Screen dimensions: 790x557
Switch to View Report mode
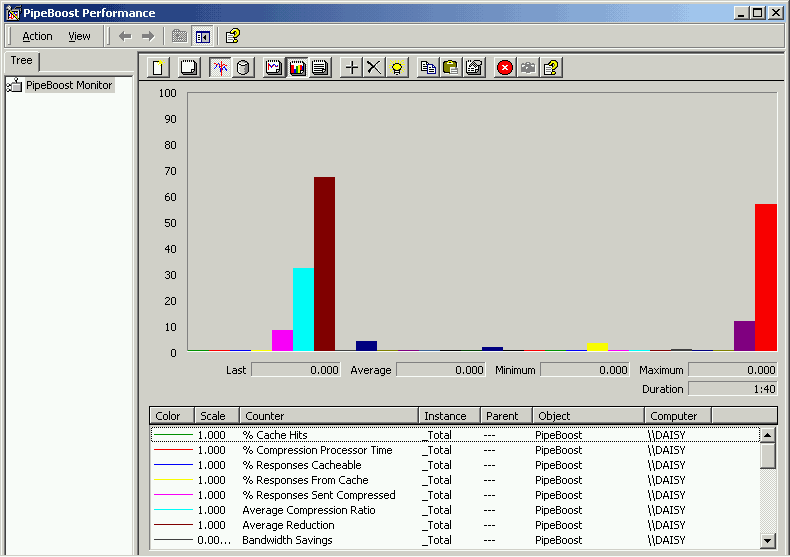click(320, 68)
